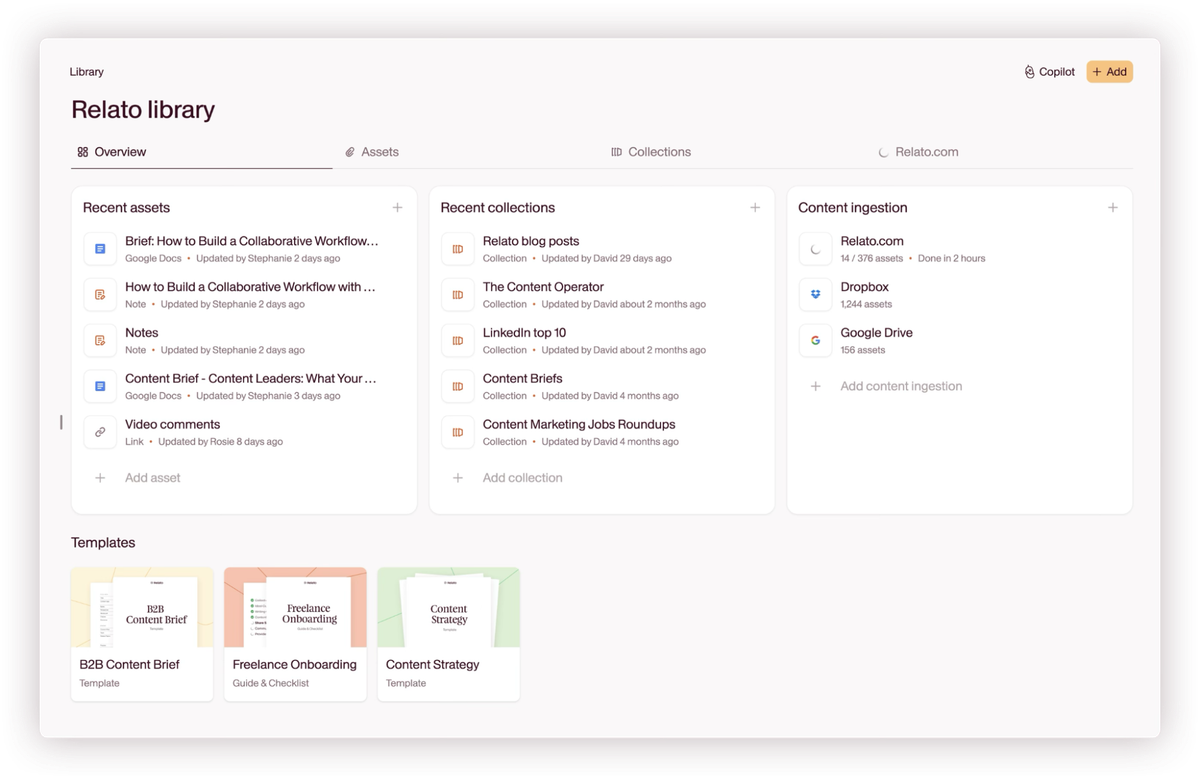This screenshot has height=780, width=1200.
Task: Click the Google Docs icon beside the Brief asset
Action: (100, 248)
